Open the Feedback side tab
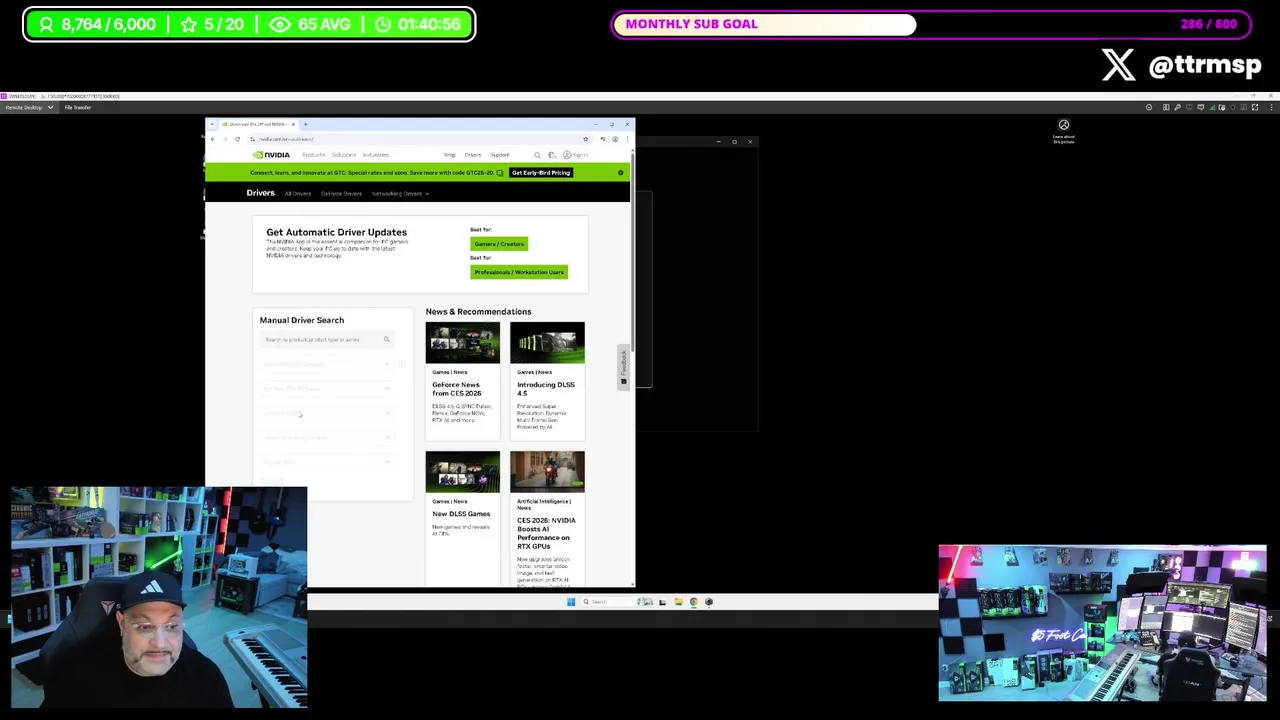The width and height of the screenshot is (1280, 720). pyautogui.click(x=623, y=366)
